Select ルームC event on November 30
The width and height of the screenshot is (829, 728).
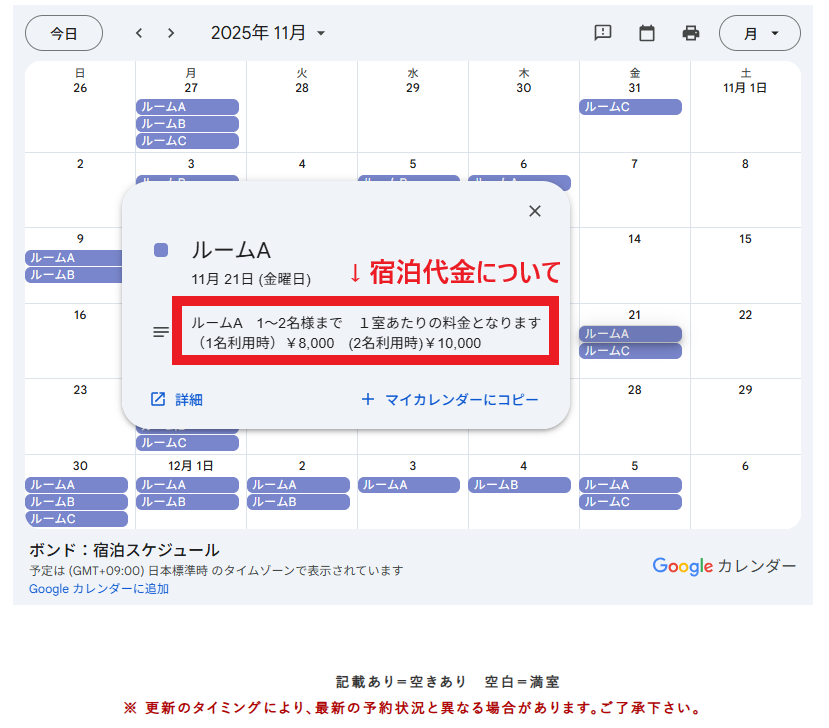76,519
